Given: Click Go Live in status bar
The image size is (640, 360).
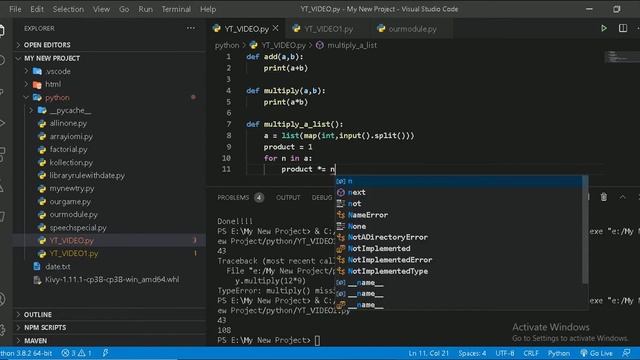Looking at the screenshot, I should 597,353.
